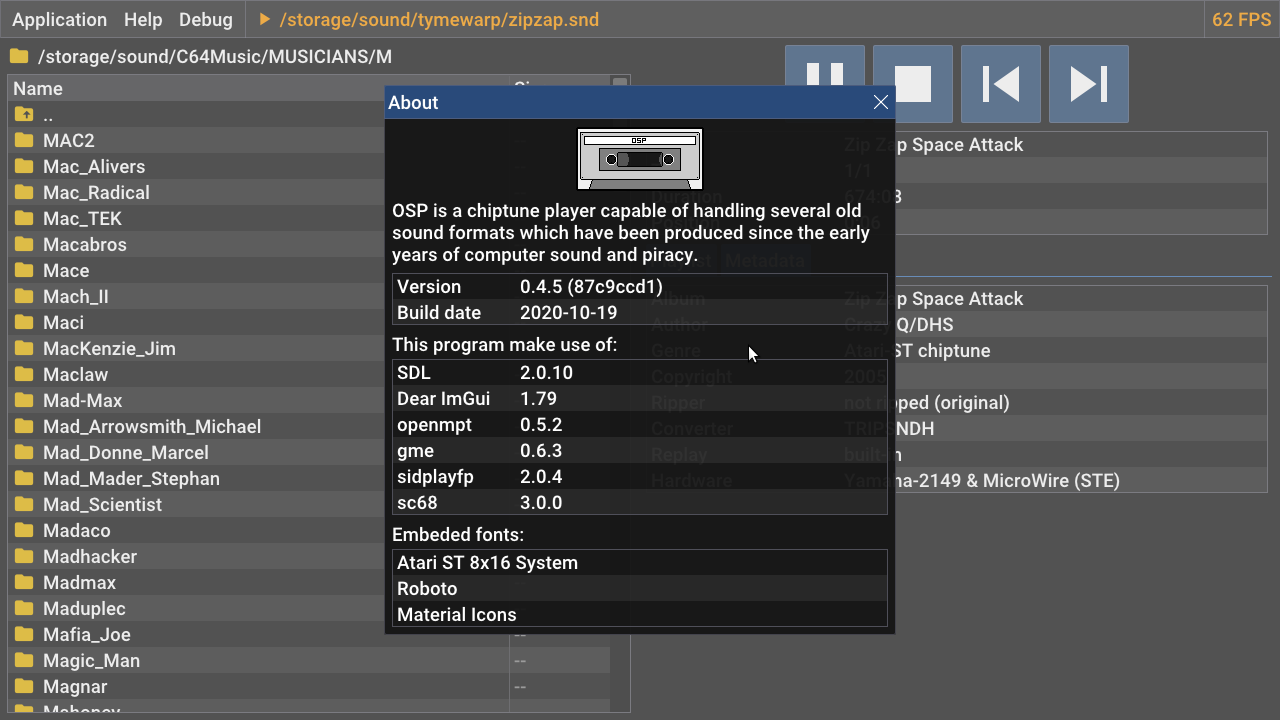
Task: Select the Roboto font entry
Action: [640, 589]
